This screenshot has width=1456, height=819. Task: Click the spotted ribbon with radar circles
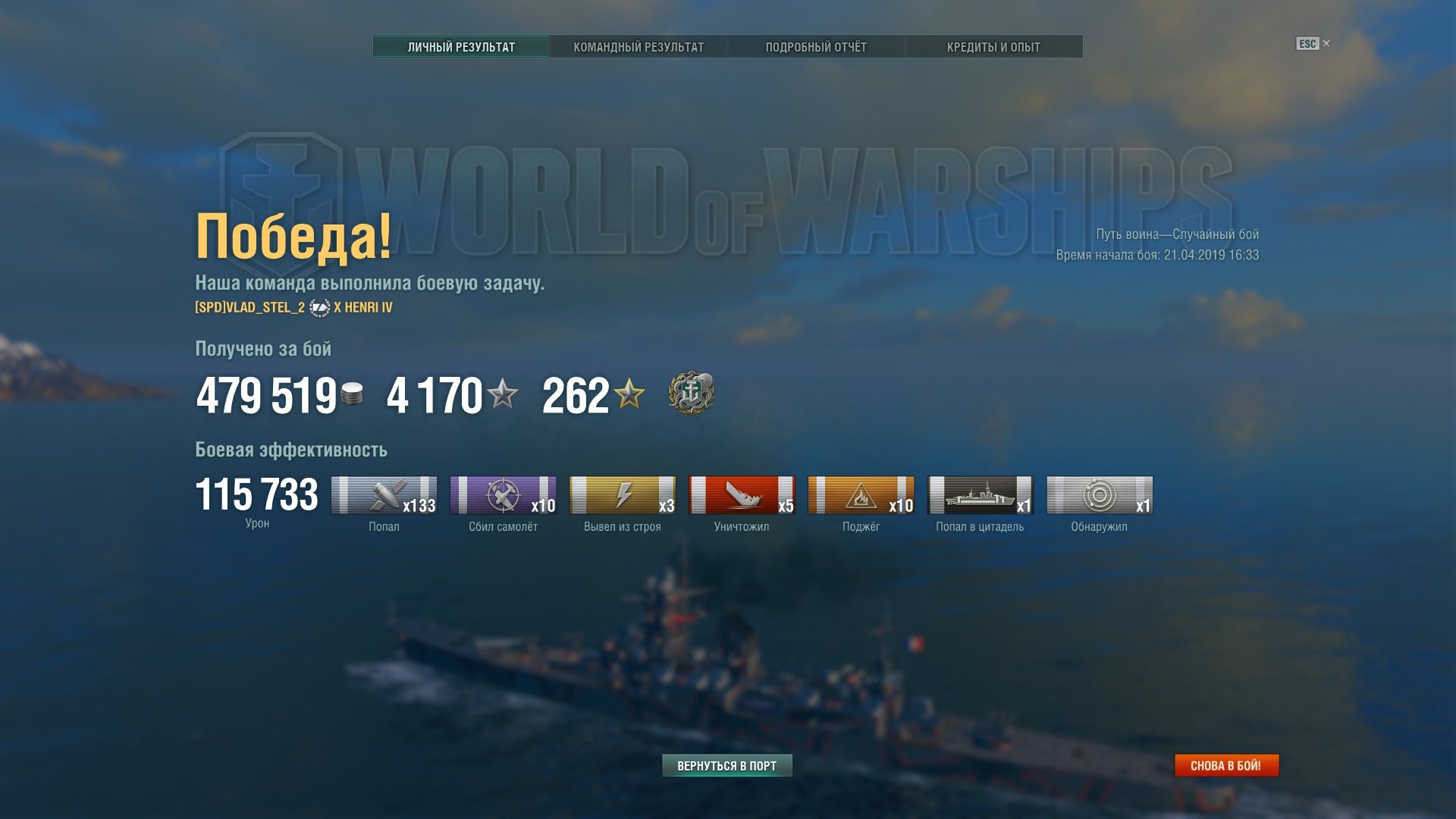(1100, 495)
